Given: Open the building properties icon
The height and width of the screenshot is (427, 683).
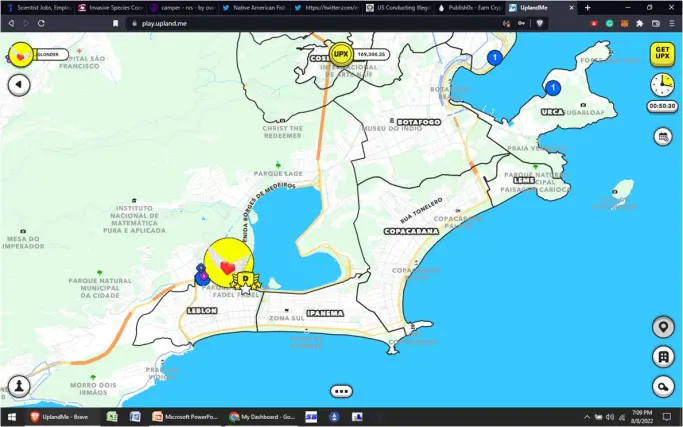Looking at the screenshot, I should (x=663, y=357).
